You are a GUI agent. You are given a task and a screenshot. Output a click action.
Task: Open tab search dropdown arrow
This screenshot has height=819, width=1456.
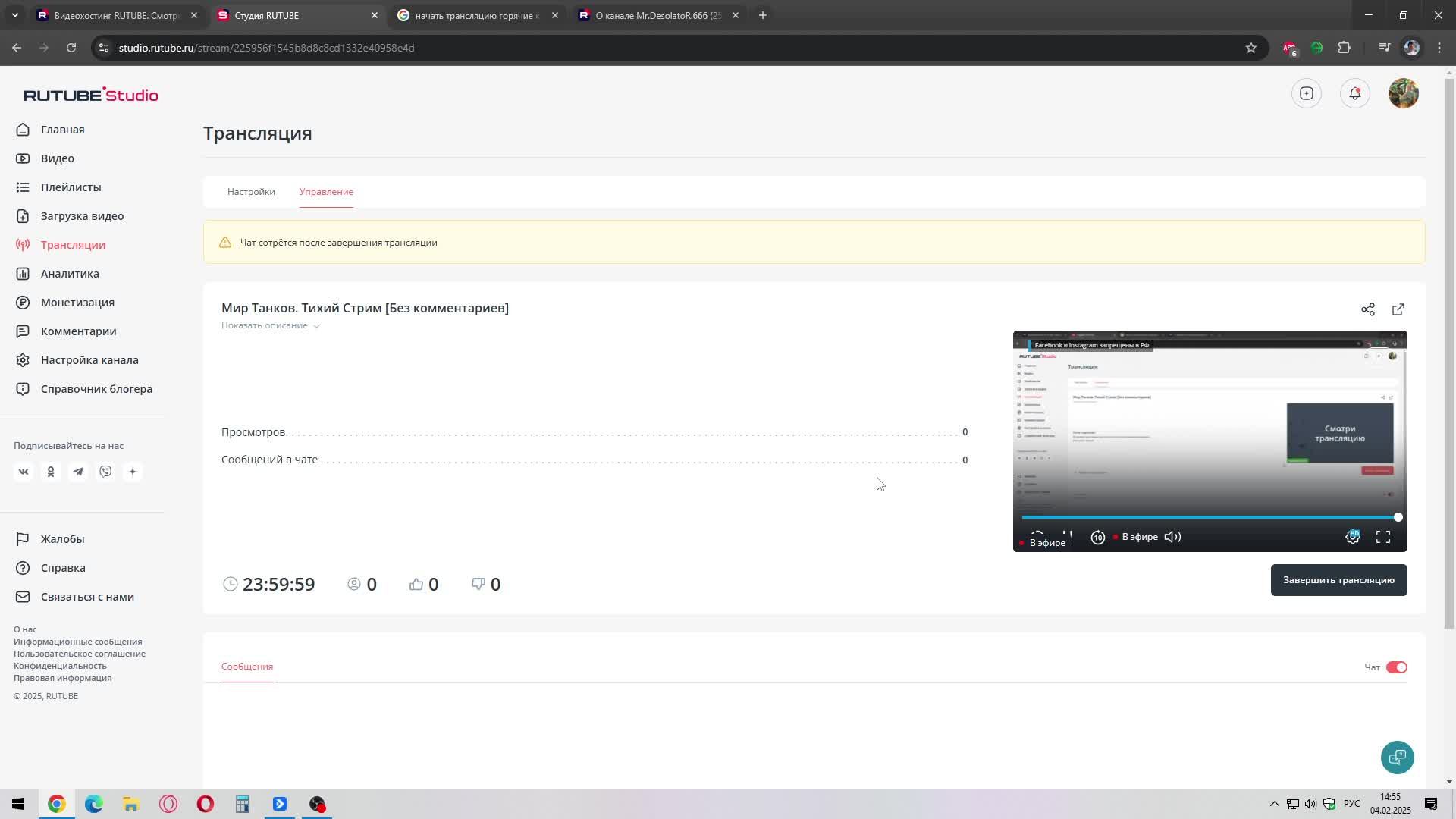(14, 15)
